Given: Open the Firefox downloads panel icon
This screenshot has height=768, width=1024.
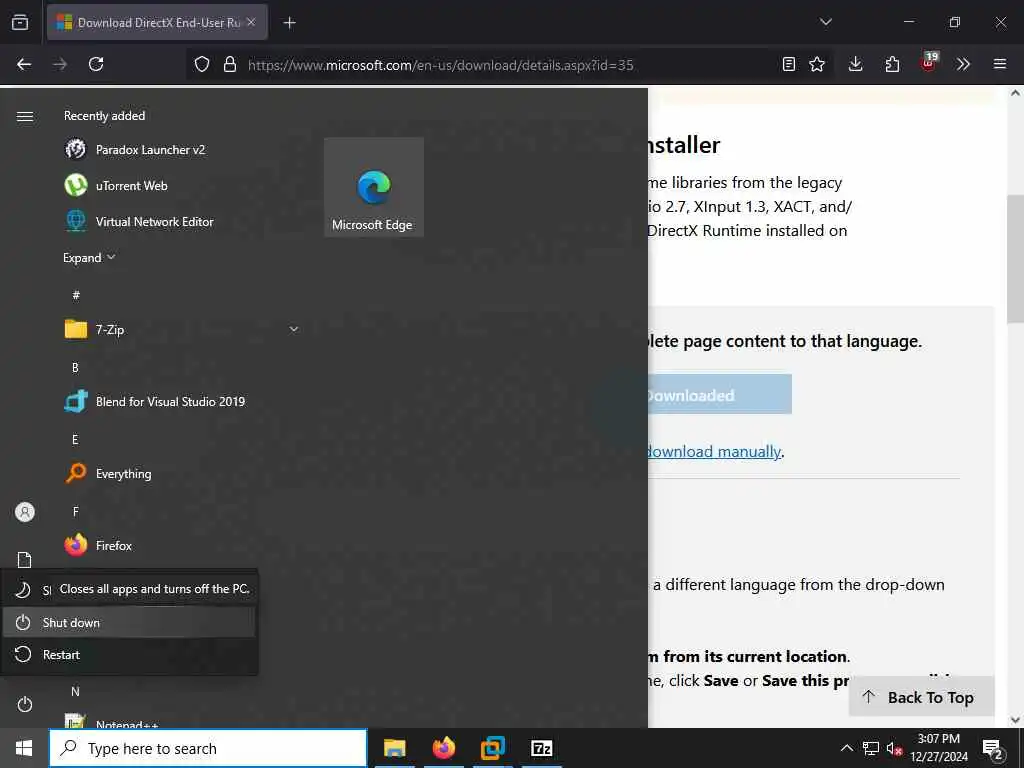Looking at the screenshot, I should (x=856, y=64).
